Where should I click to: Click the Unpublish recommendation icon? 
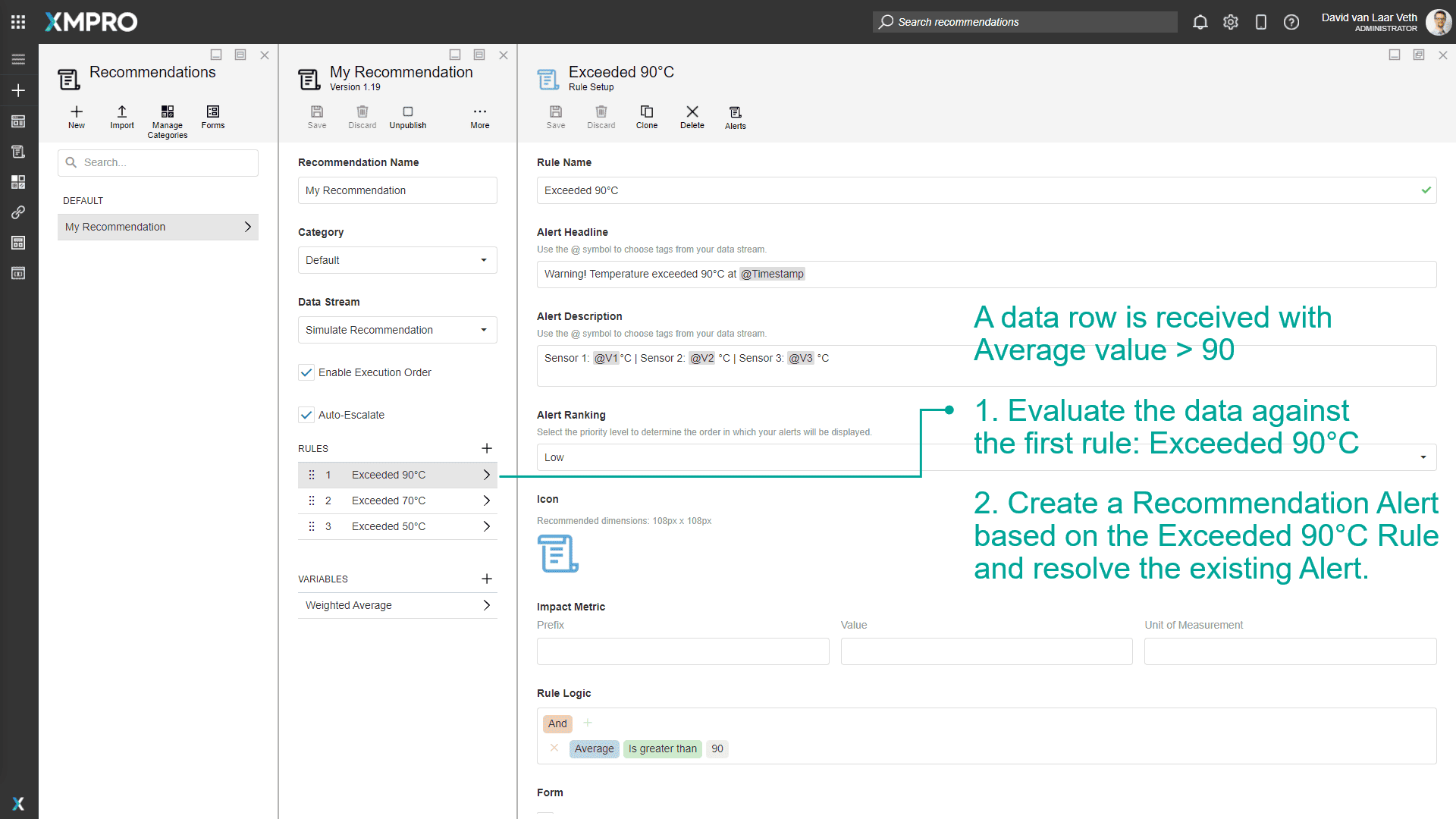pyautogui.click(x=407, y=116)
